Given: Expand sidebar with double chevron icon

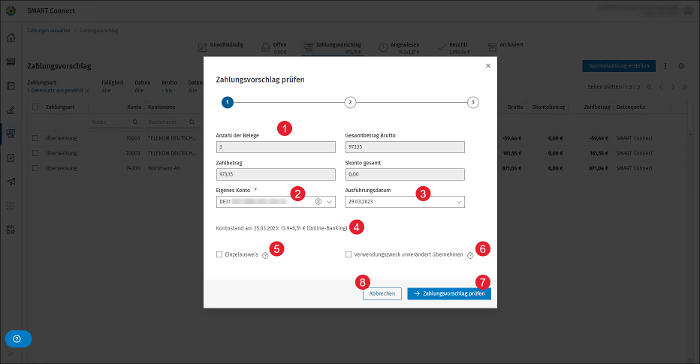Looking at the screenshot, I should (x=11, y=354).
